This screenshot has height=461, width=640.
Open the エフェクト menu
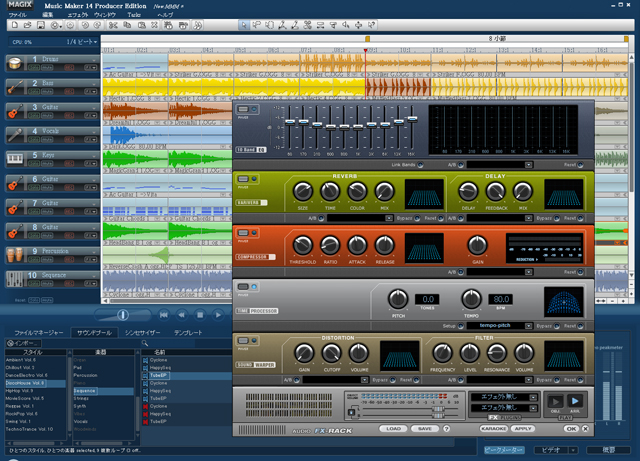point(78,15)
